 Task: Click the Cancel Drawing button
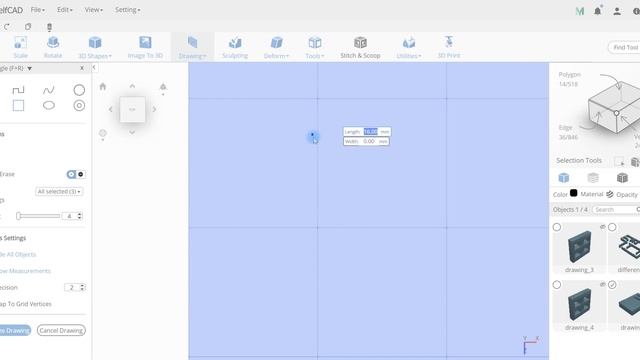(61, 330)
